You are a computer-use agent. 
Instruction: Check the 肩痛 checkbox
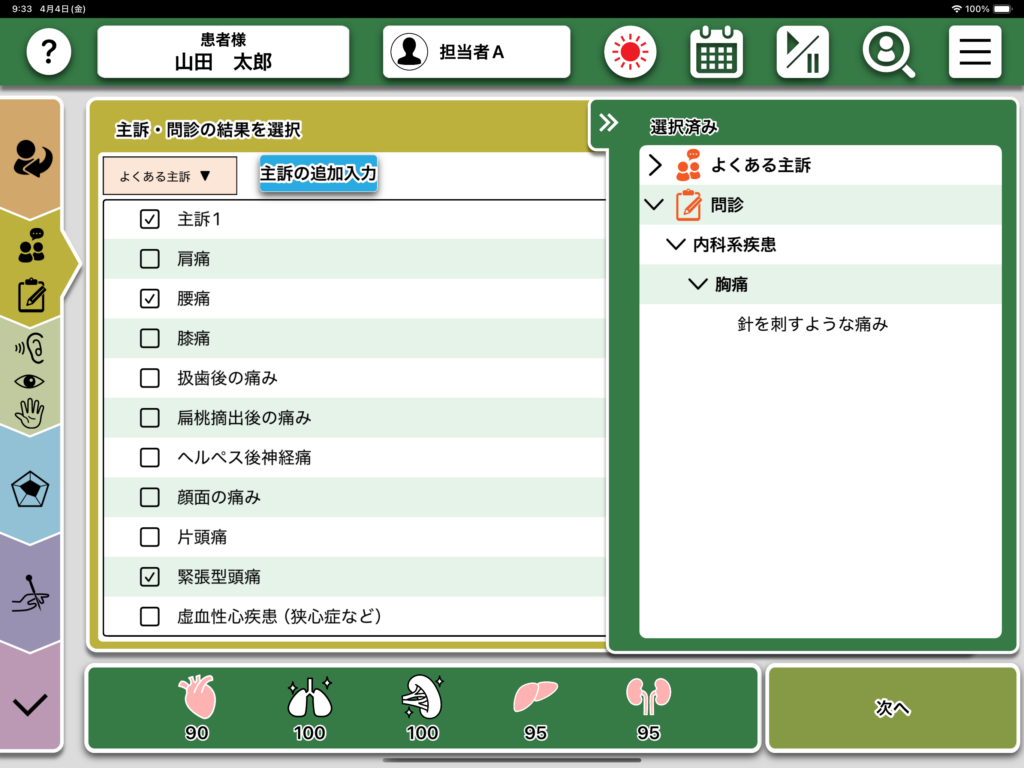tap(150, 259)
